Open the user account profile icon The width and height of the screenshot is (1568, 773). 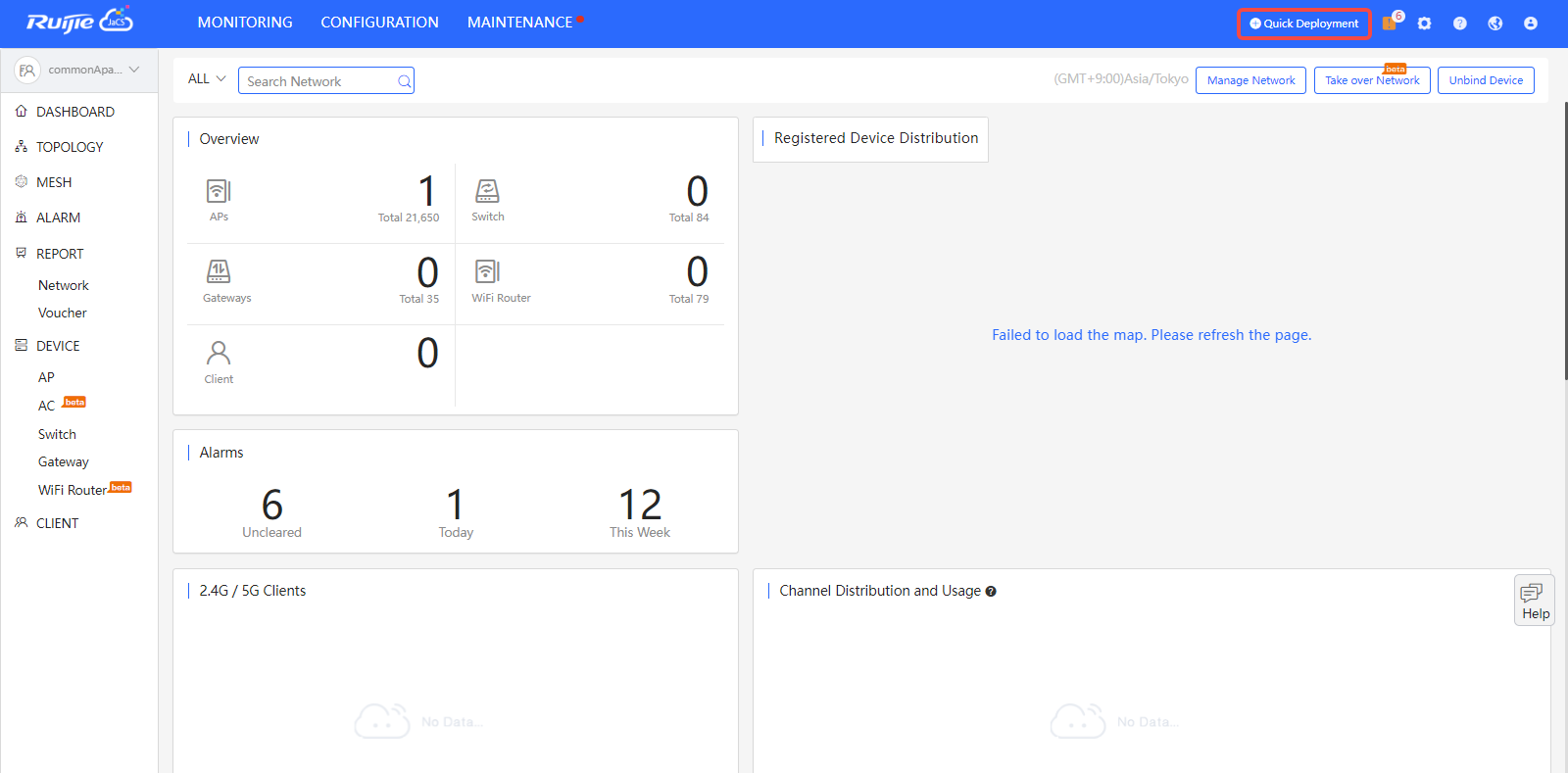point(1530,24)
